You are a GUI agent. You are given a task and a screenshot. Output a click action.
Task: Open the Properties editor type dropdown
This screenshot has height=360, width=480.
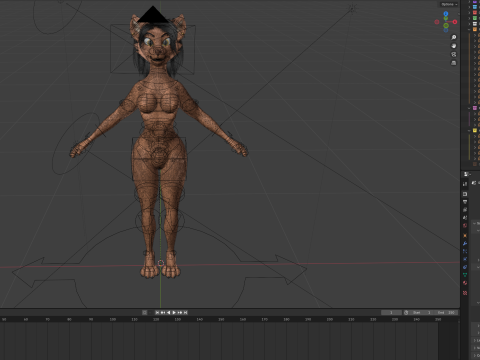point(467,174)
